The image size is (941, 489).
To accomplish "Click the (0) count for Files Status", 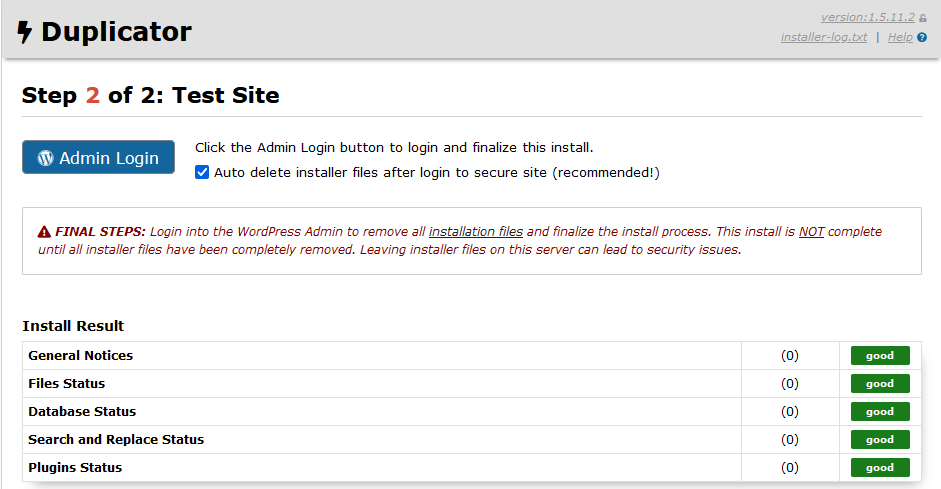I will tap(790, 383).
